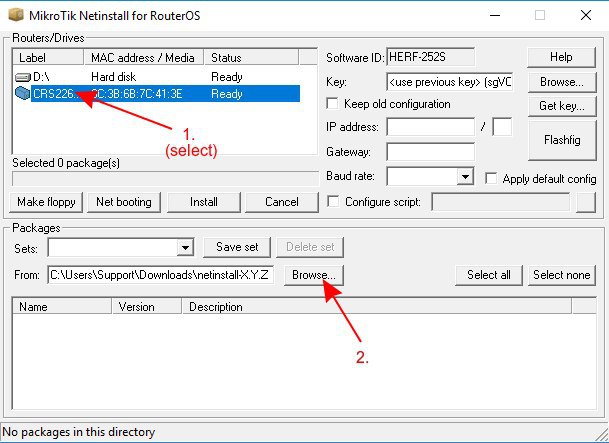
Task: Click the Key input field
Action: (x=449, y=82)
